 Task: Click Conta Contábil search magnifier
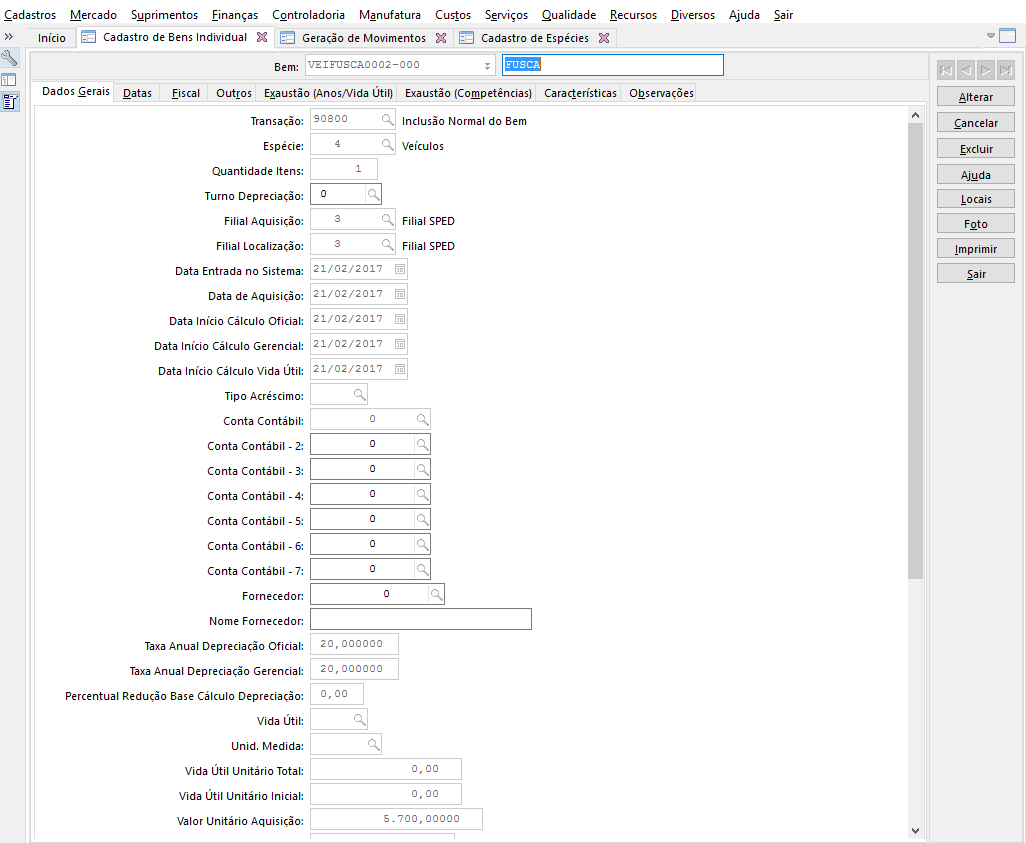point(423,420)
